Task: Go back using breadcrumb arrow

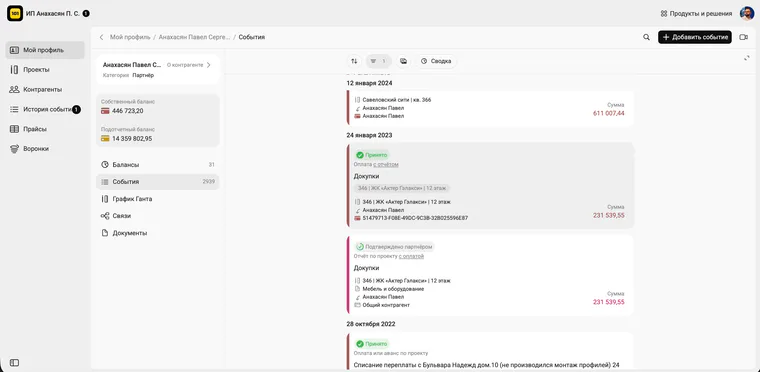Action: tap(101, 37)
